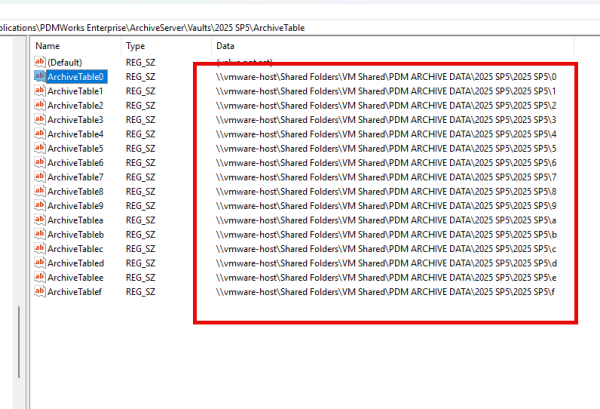Image resolution: width=600 pixels, height=409 pixels.
Task: Click the ArchiveTablea string value icon
Action: pos(40,220)
